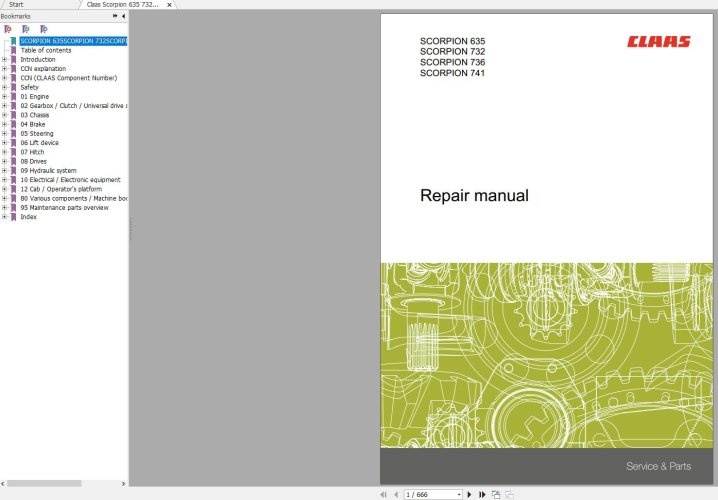
Task: Expand the 03 Chassis bookmark
Action: point(4,115)
